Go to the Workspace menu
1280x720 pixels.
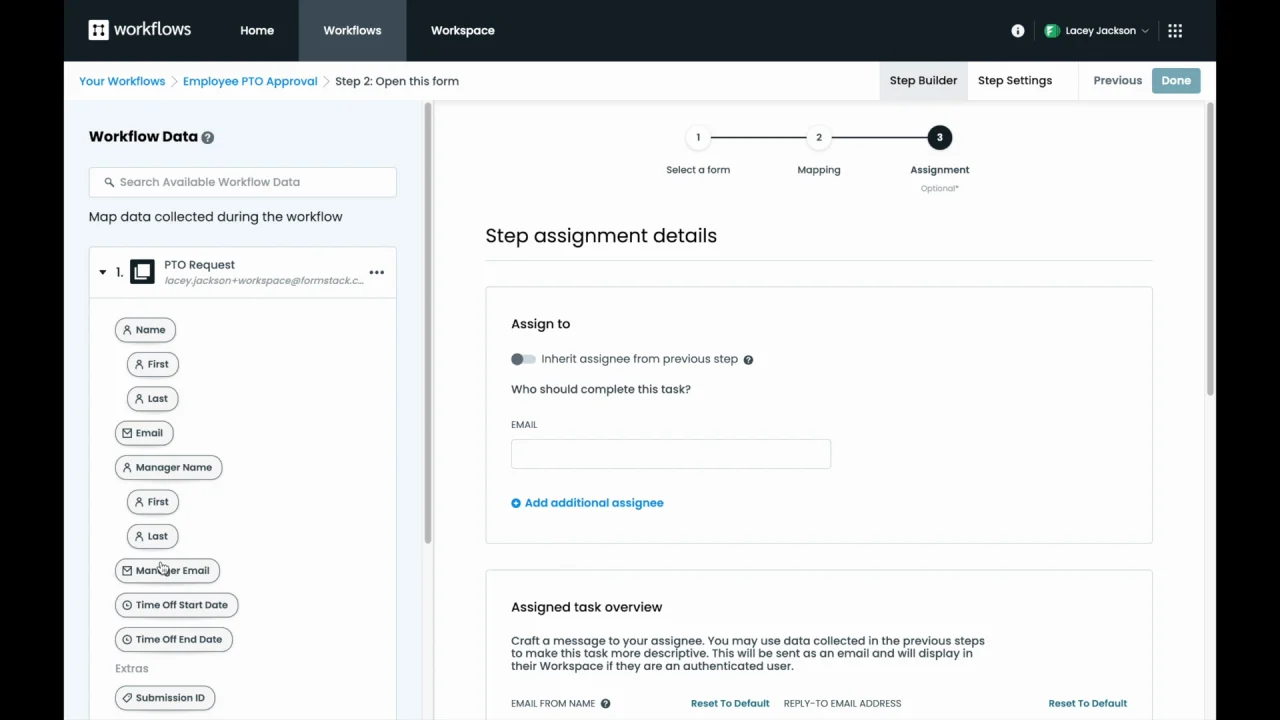pyautogui.click(x=462, y=30)
